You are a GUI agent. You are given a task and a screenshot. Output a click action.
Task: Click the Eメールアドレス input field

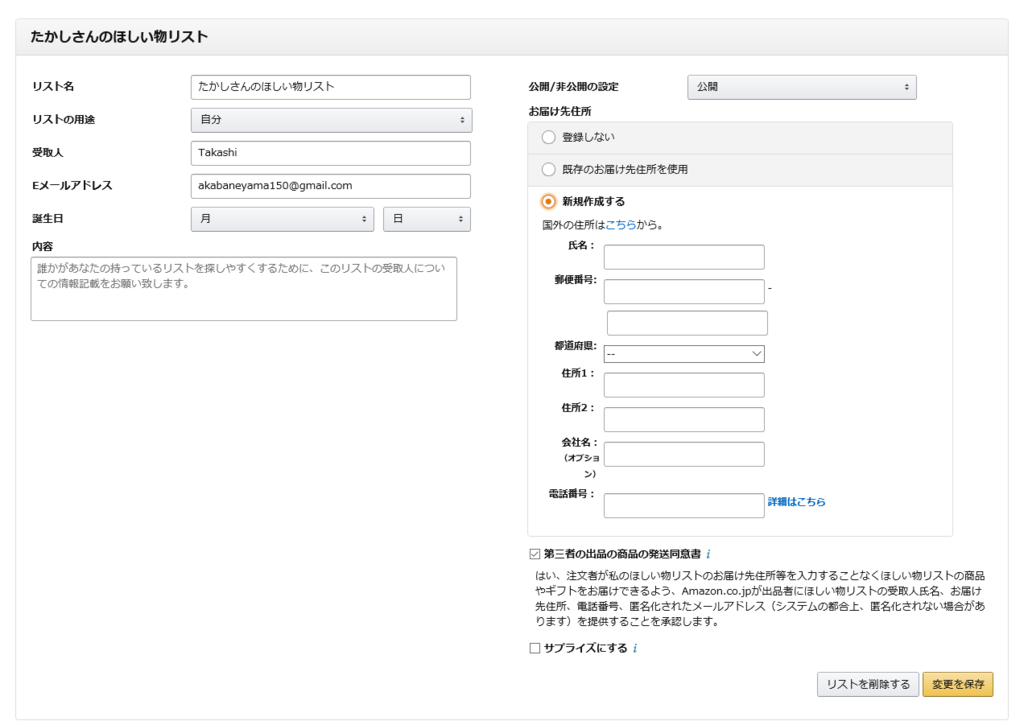click(x=330, y=186)
